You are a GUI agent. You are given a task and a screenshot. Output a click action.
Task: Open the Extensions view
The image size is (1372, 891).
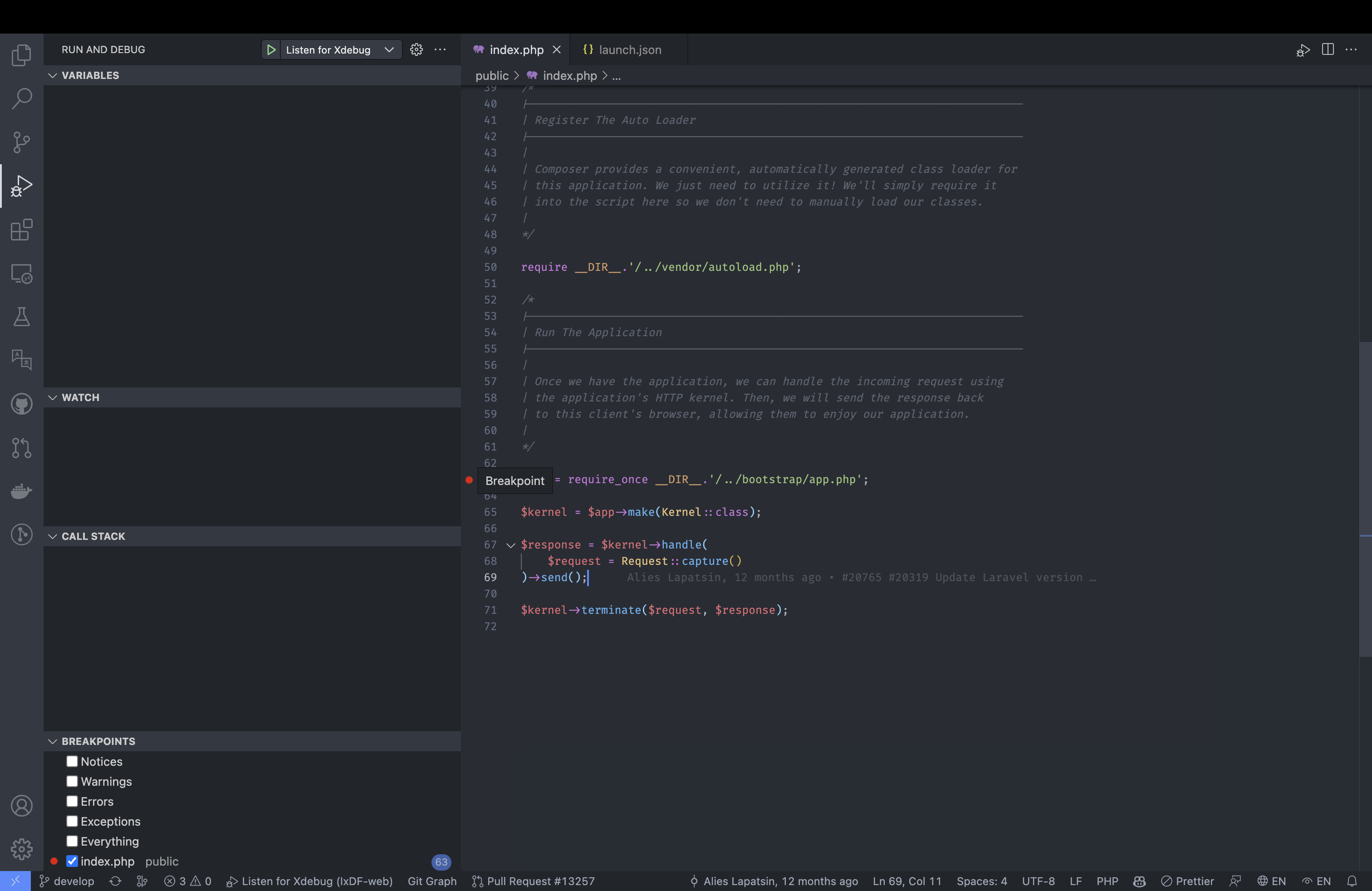pyautogui.click(x=21, y=230)
